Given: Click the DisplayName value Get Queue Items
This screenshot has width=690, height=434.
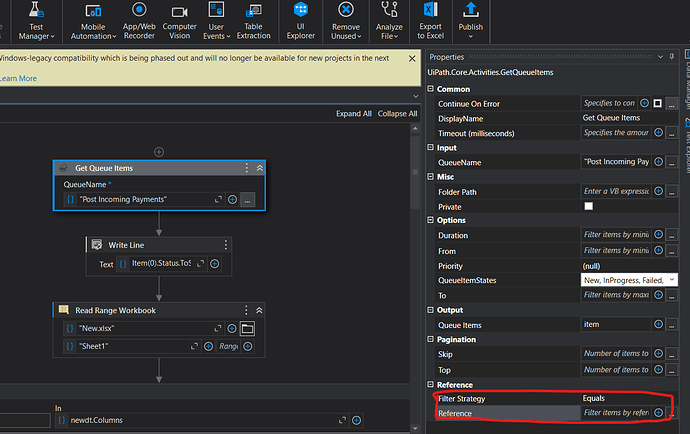Looking at the screenshot, I should (x=611, y=118).
